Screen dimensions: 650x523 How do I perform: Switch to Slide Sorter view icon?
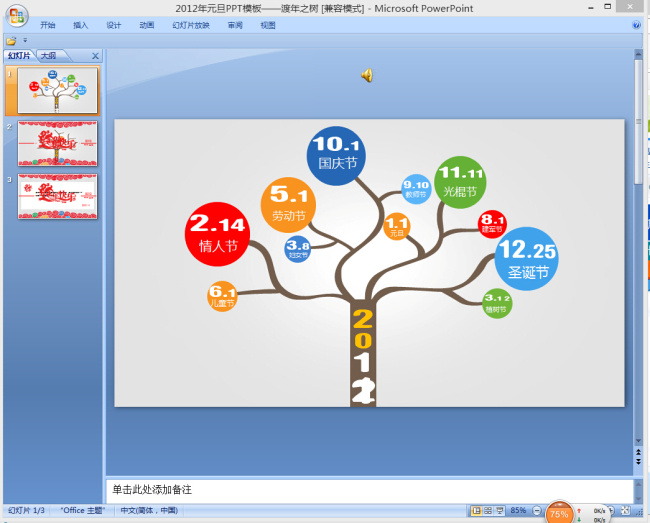(x=488, y=511)
